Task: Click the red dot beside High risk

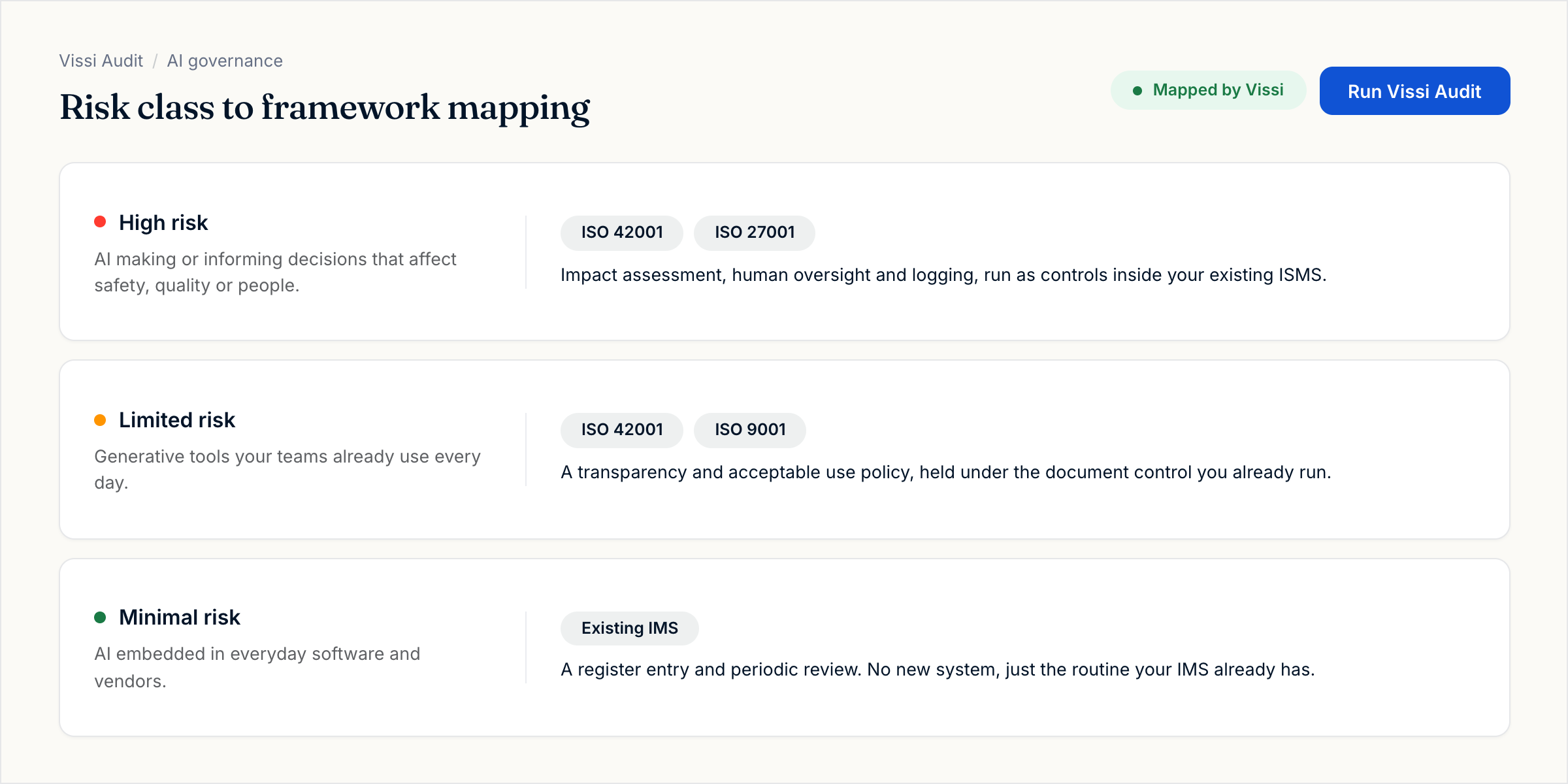Action: pos(100,222)
